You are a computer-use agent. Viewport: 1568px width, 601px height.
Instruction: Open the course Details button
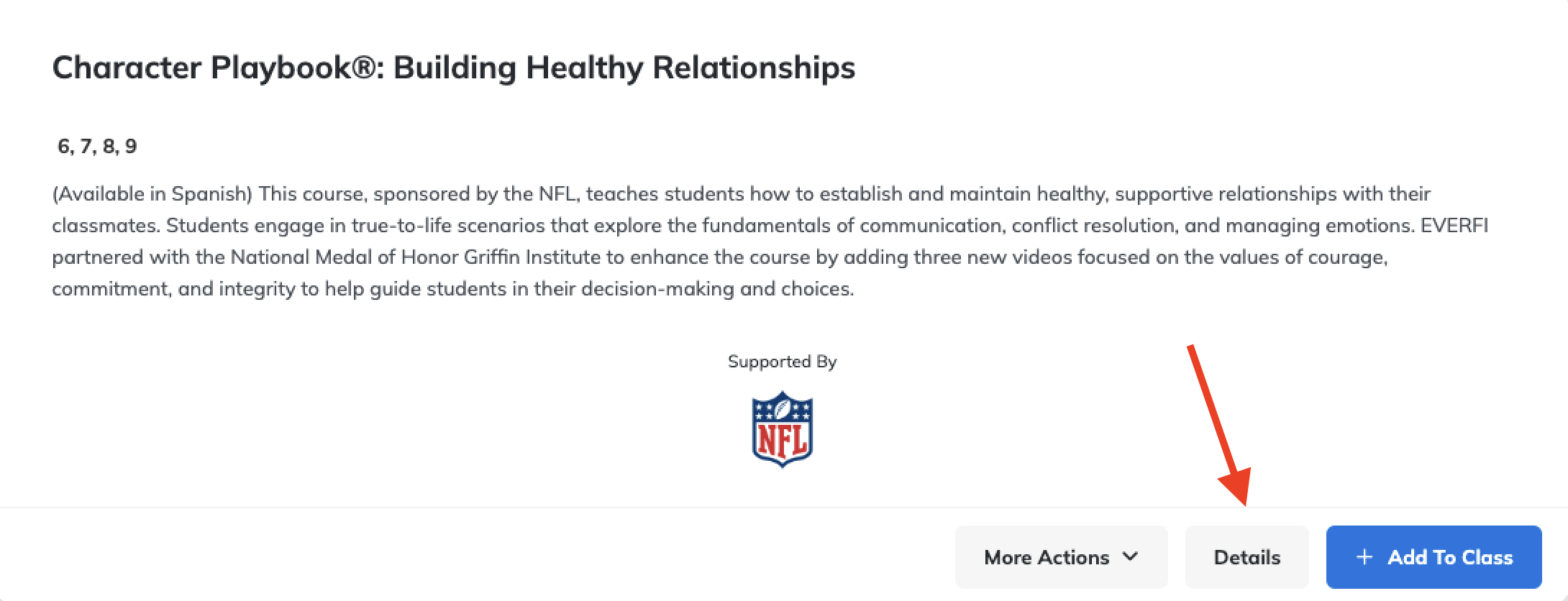1246,557
